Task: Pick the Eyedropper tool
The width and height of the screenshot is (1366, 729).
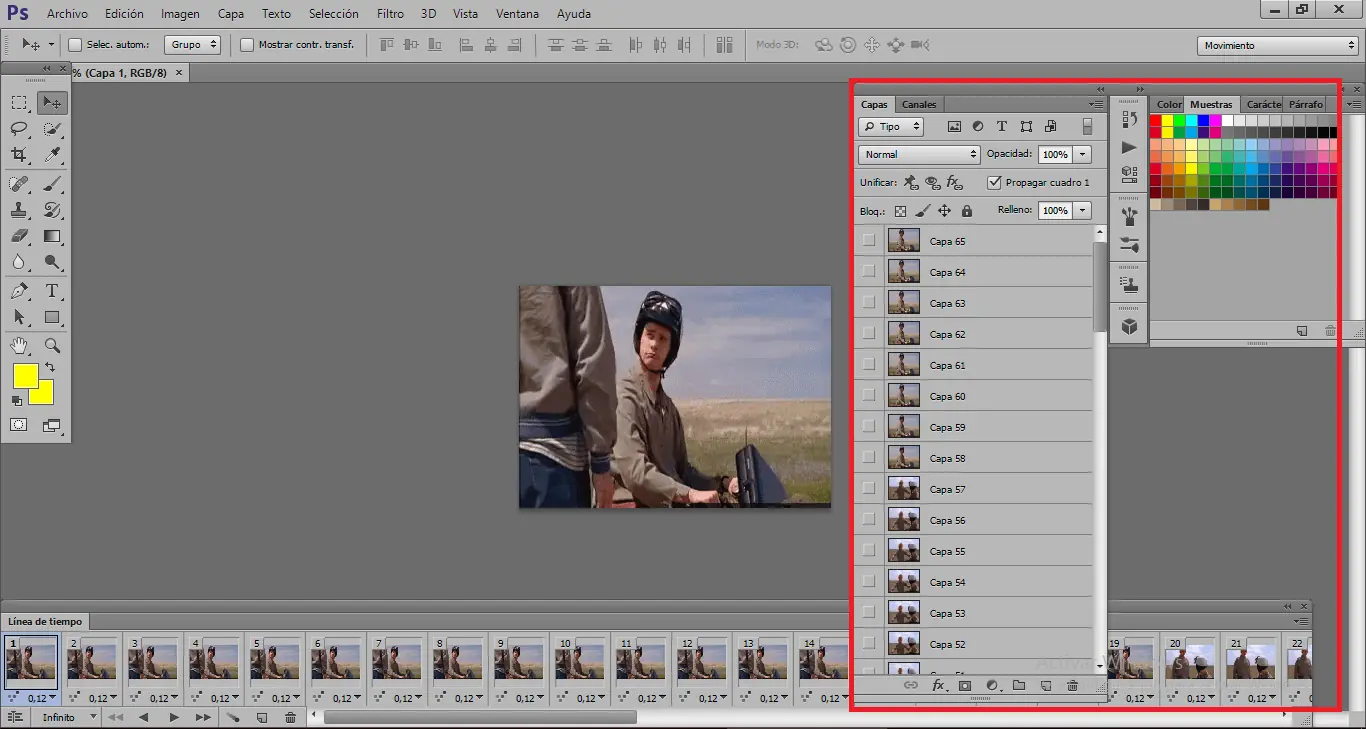Action: point(53,155)
